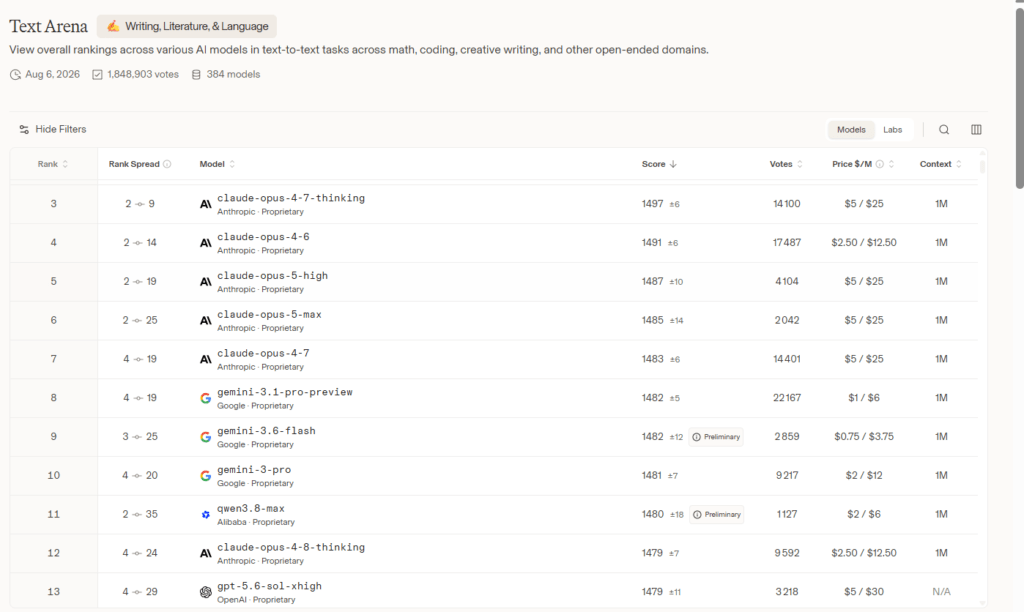The width and height of the screenshot is (1024, 612).
Task: Click the Rank Spread info icon
Action: (x=167, y=164)
